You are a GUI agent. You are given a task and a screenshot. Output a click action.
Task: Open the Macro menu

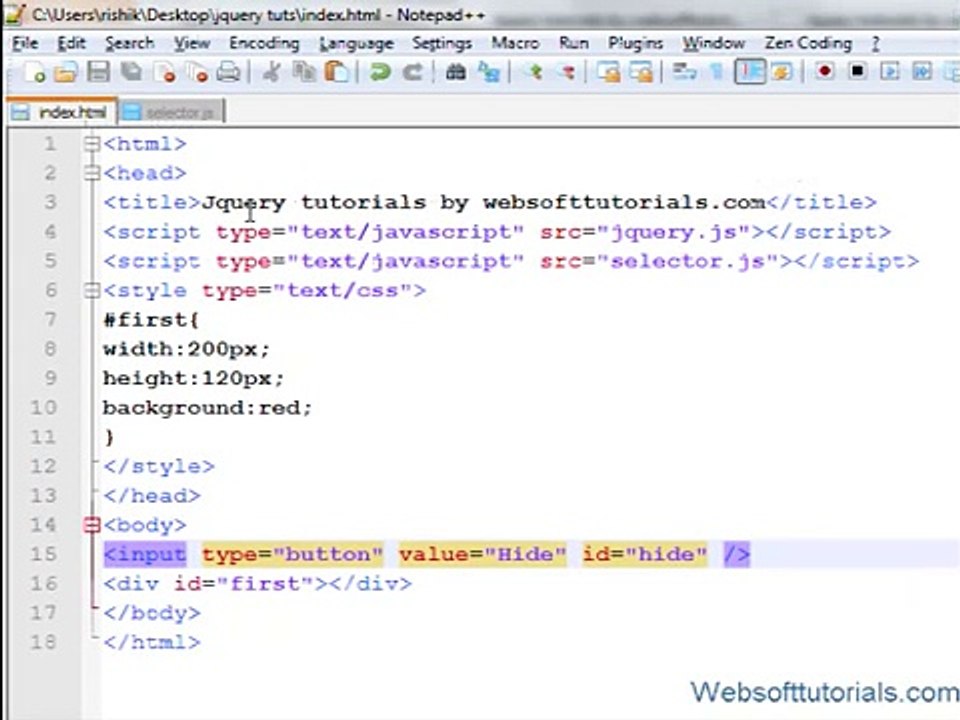[x=515, y=43]
